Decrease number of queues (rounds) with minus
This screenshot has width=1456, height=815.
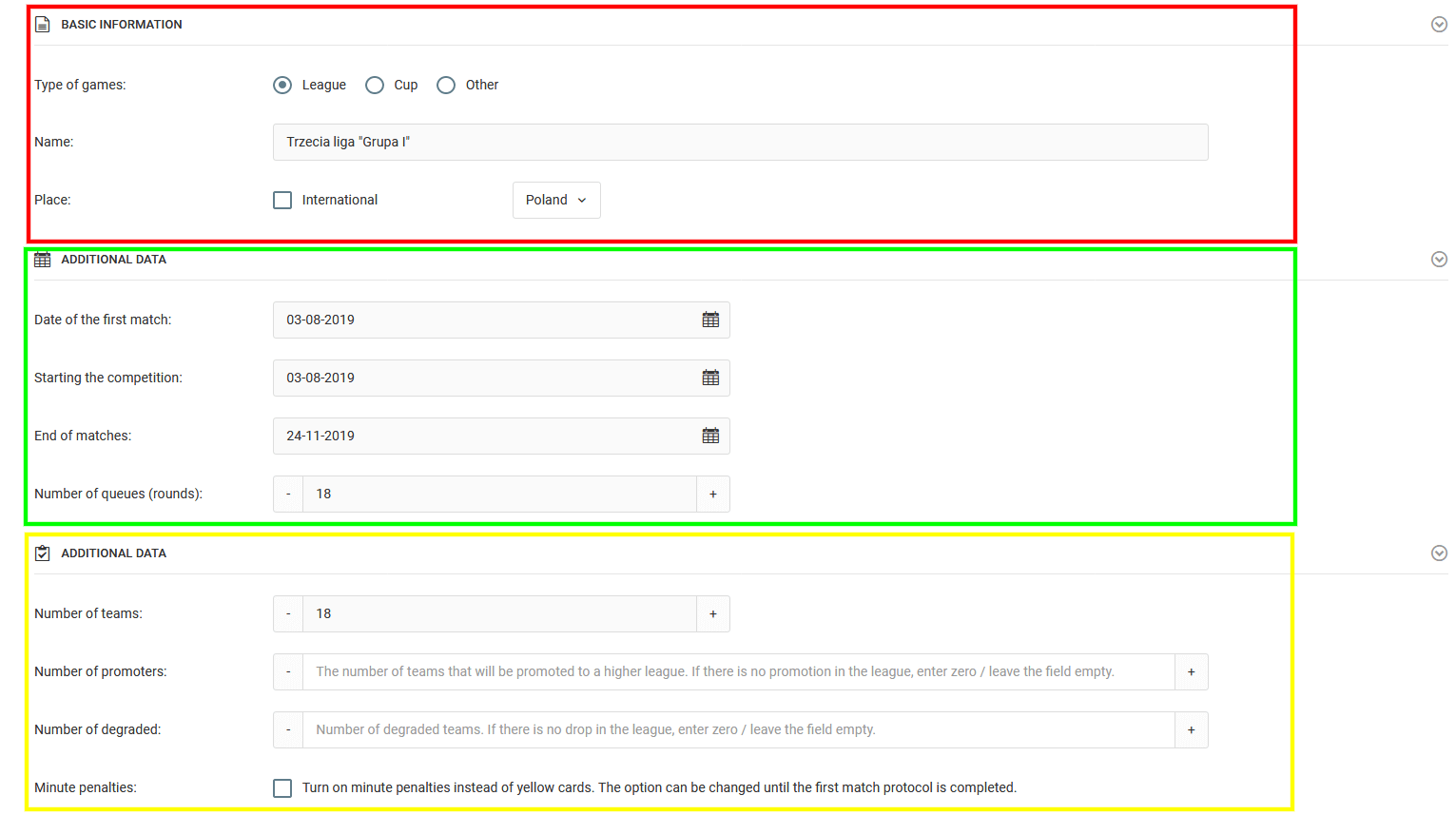pyautogui.click(x=288, y=495)
